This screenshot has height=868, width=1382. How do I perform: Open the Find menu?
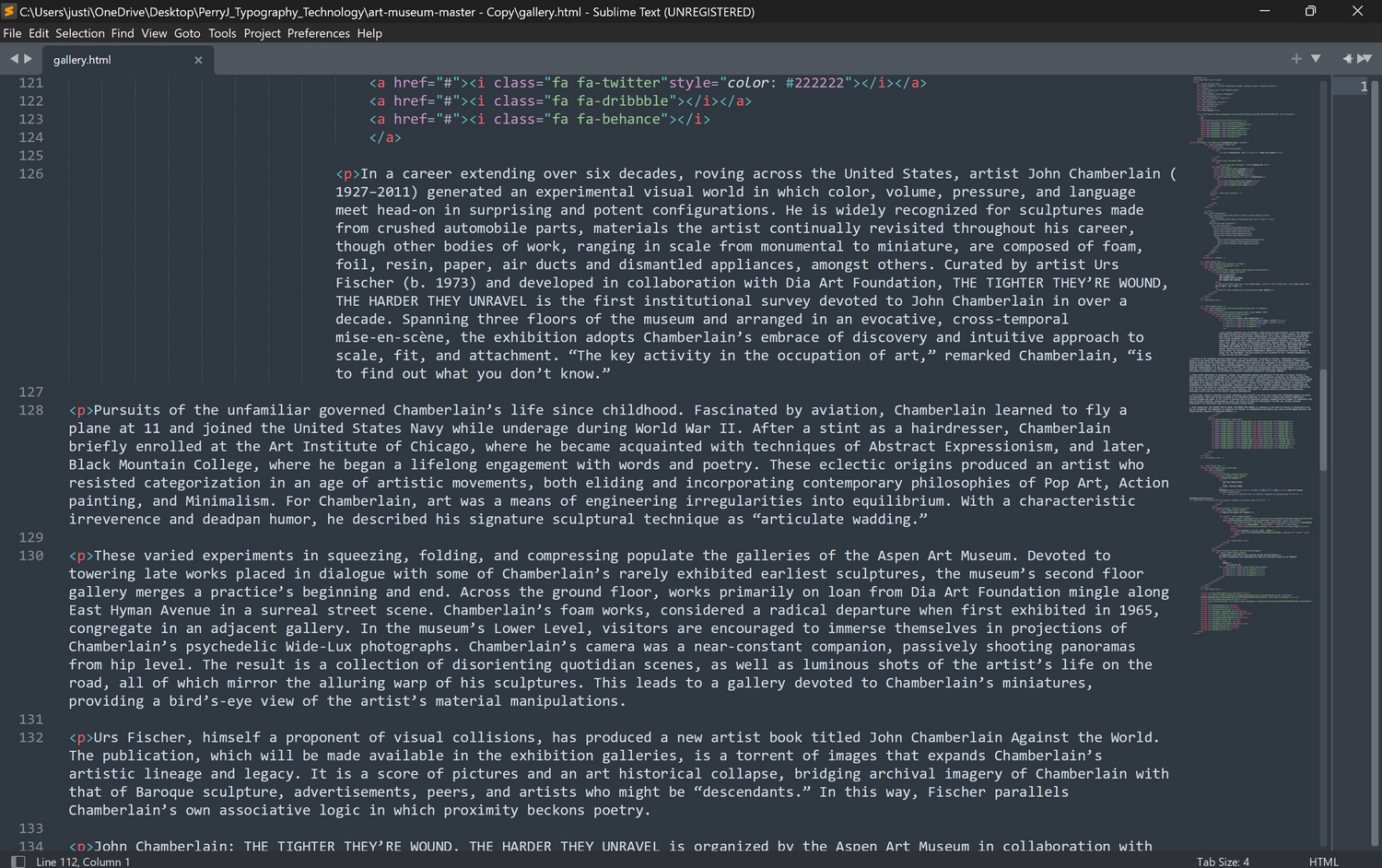[x=123, y=33]
